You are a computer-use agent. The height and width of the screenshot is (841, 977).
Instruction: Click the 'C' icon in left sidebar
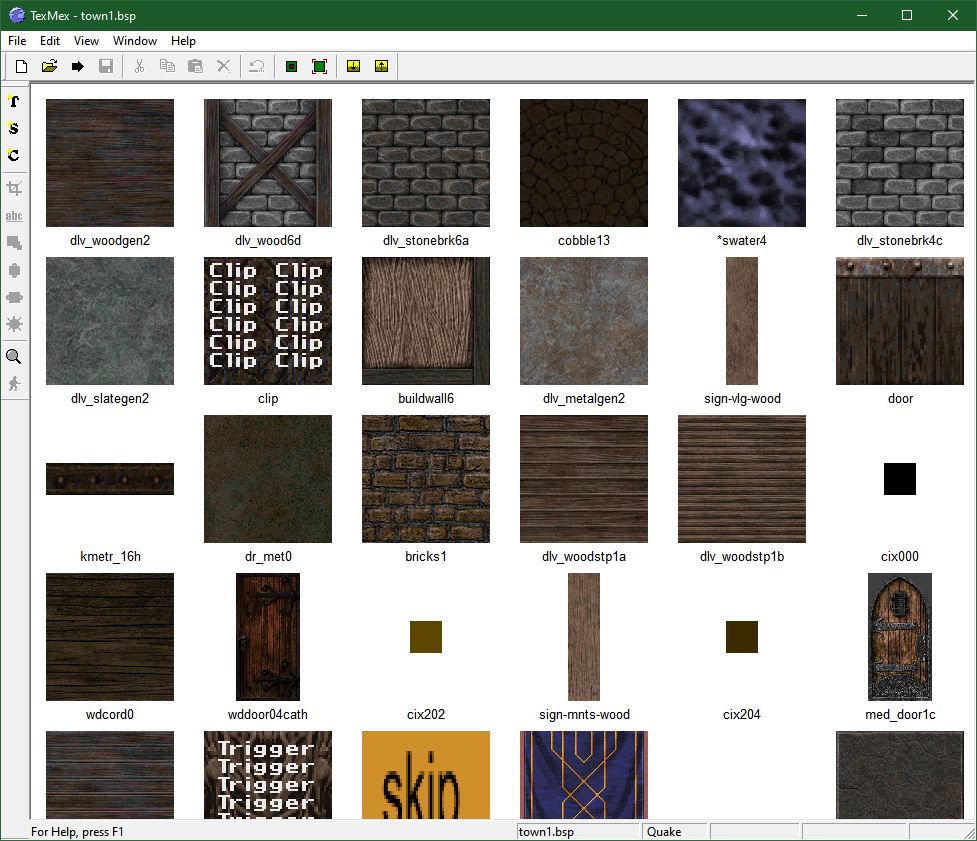click(x=14, y=155)
